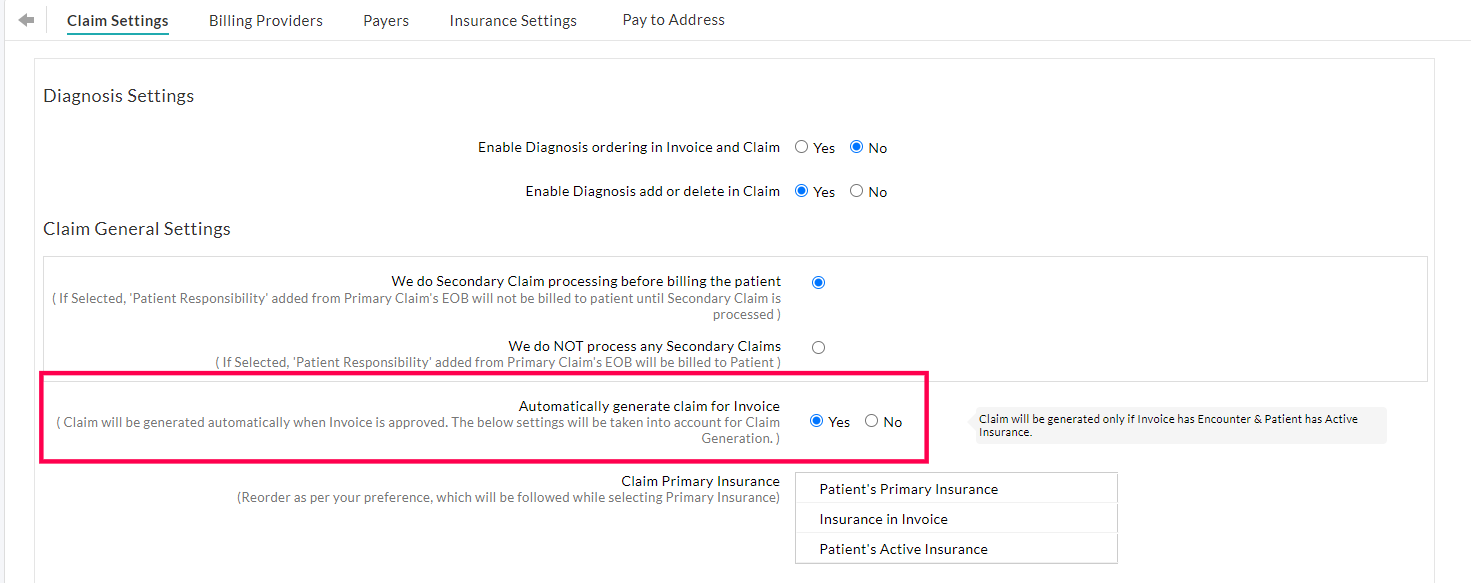This screenshot has width=1471, height=583.
Task: Switch to the Billing Providers tab
Action: point(265,20)
